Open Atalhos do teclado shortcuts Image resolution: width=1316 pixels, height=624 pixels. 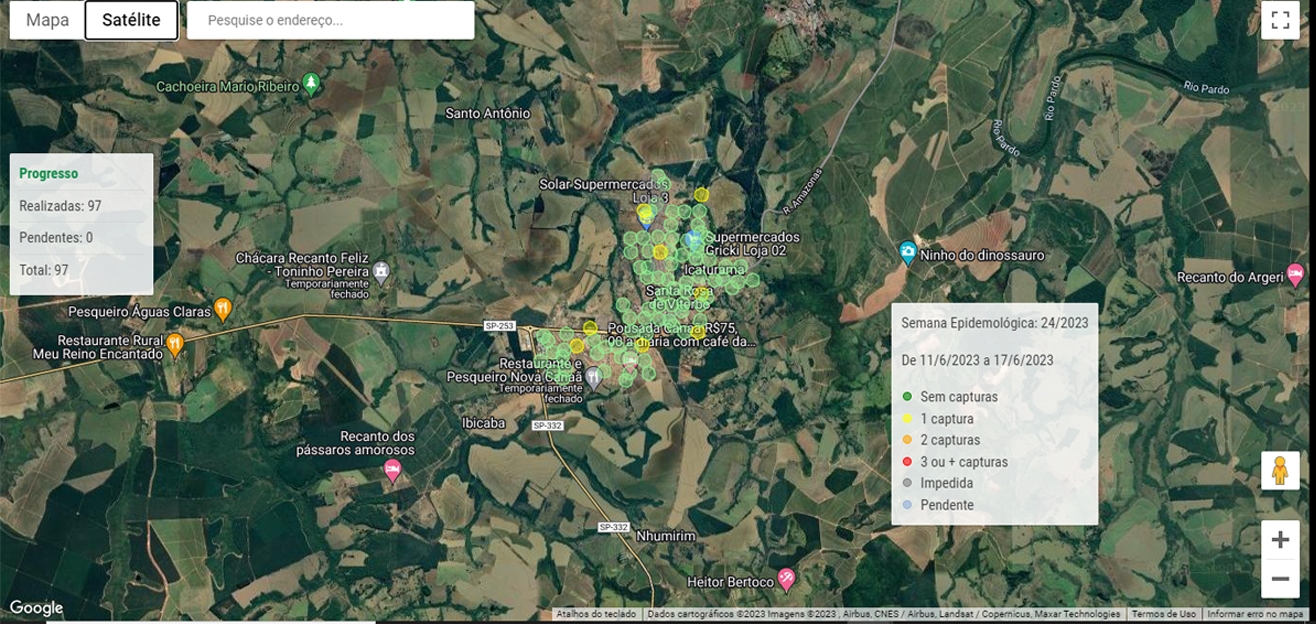[x=596, y=614]
